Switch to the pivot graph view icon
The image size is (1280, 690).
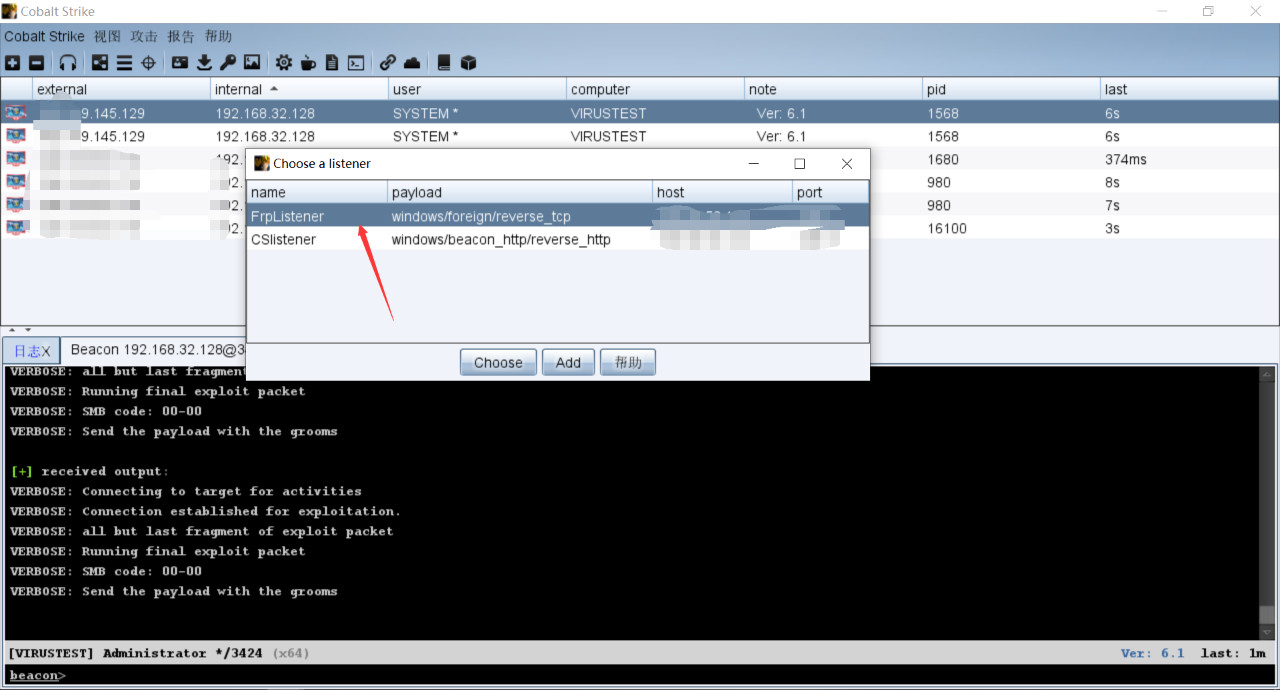pyautogui.click(x=100, y=62)
